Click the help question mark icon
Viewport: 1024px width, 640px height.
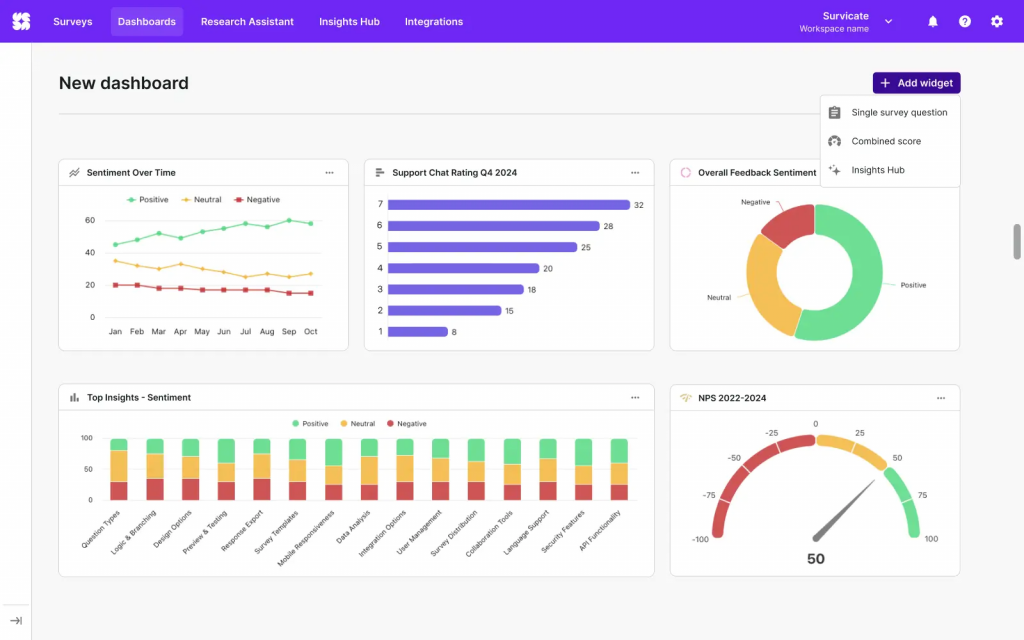[x=964, y=20]
